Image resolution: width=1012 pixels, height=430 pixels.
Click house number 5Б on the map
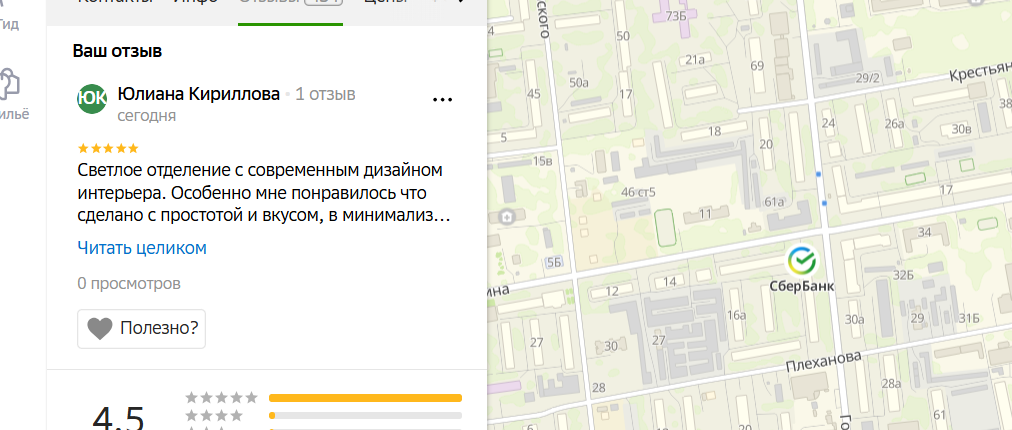(554, 262)
